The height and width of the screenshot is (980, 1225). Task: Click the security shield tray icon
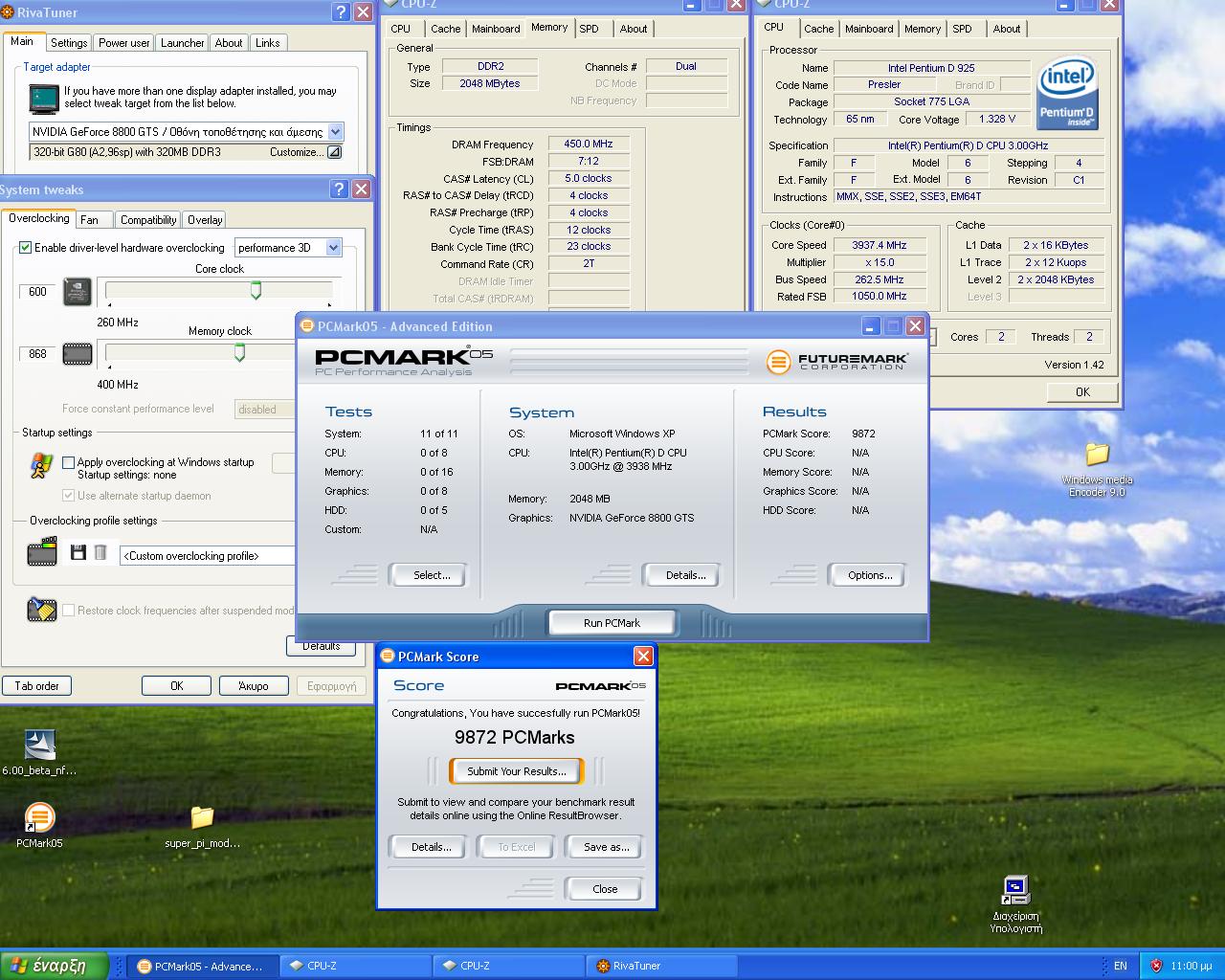tap(1156, 966)
